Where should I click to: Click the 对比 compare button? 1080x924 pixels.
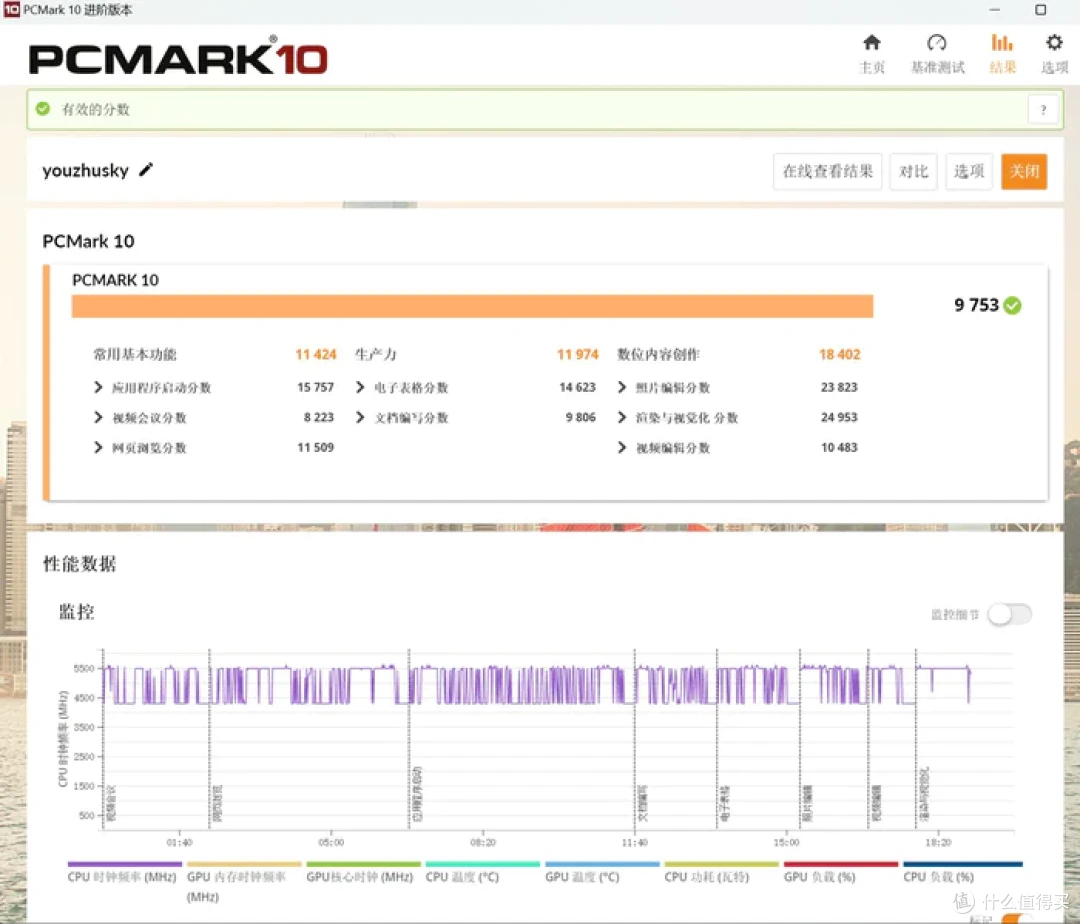(913, 171)
